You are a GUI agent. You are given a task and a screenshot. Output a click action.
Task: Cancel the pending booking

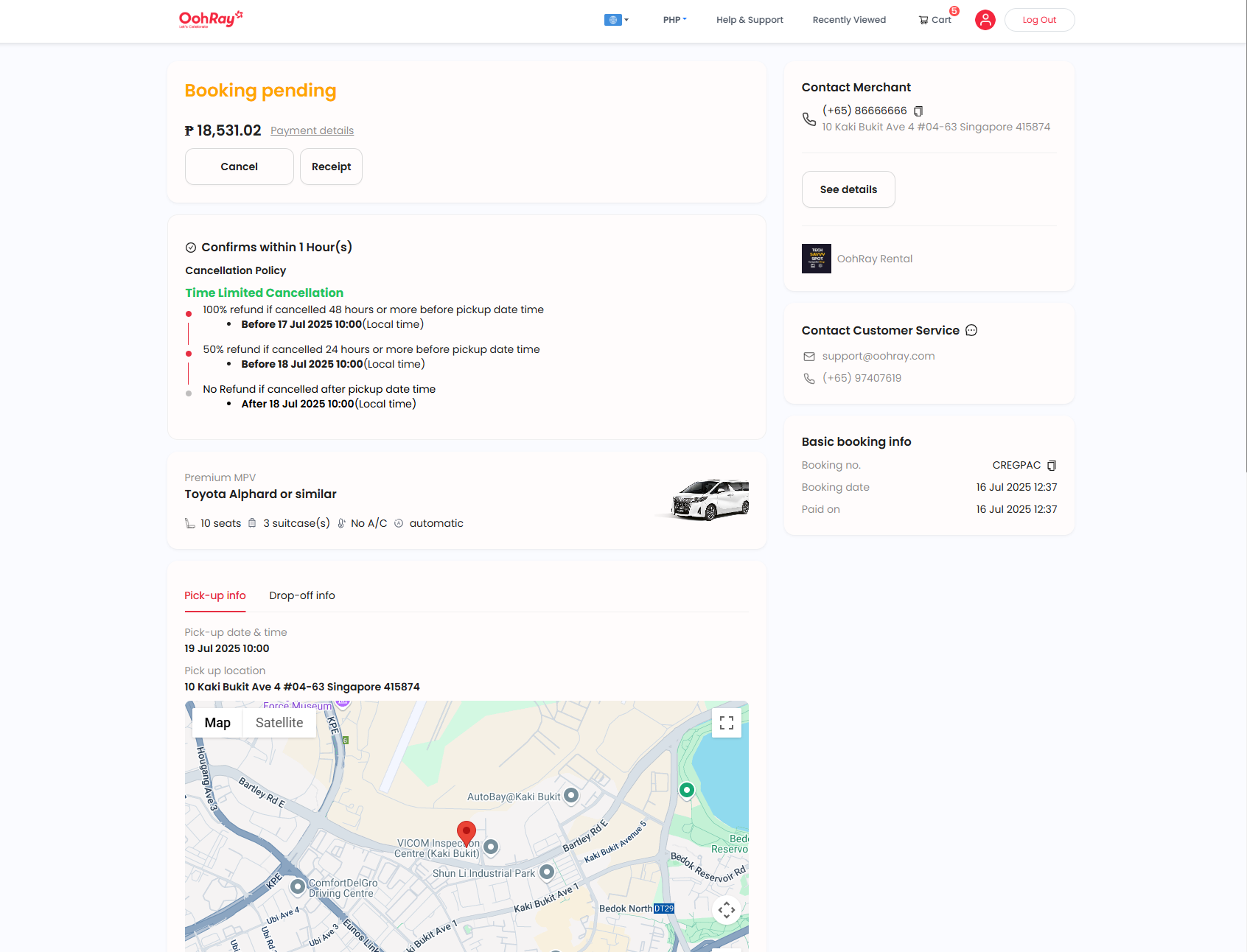coord(239,167)
